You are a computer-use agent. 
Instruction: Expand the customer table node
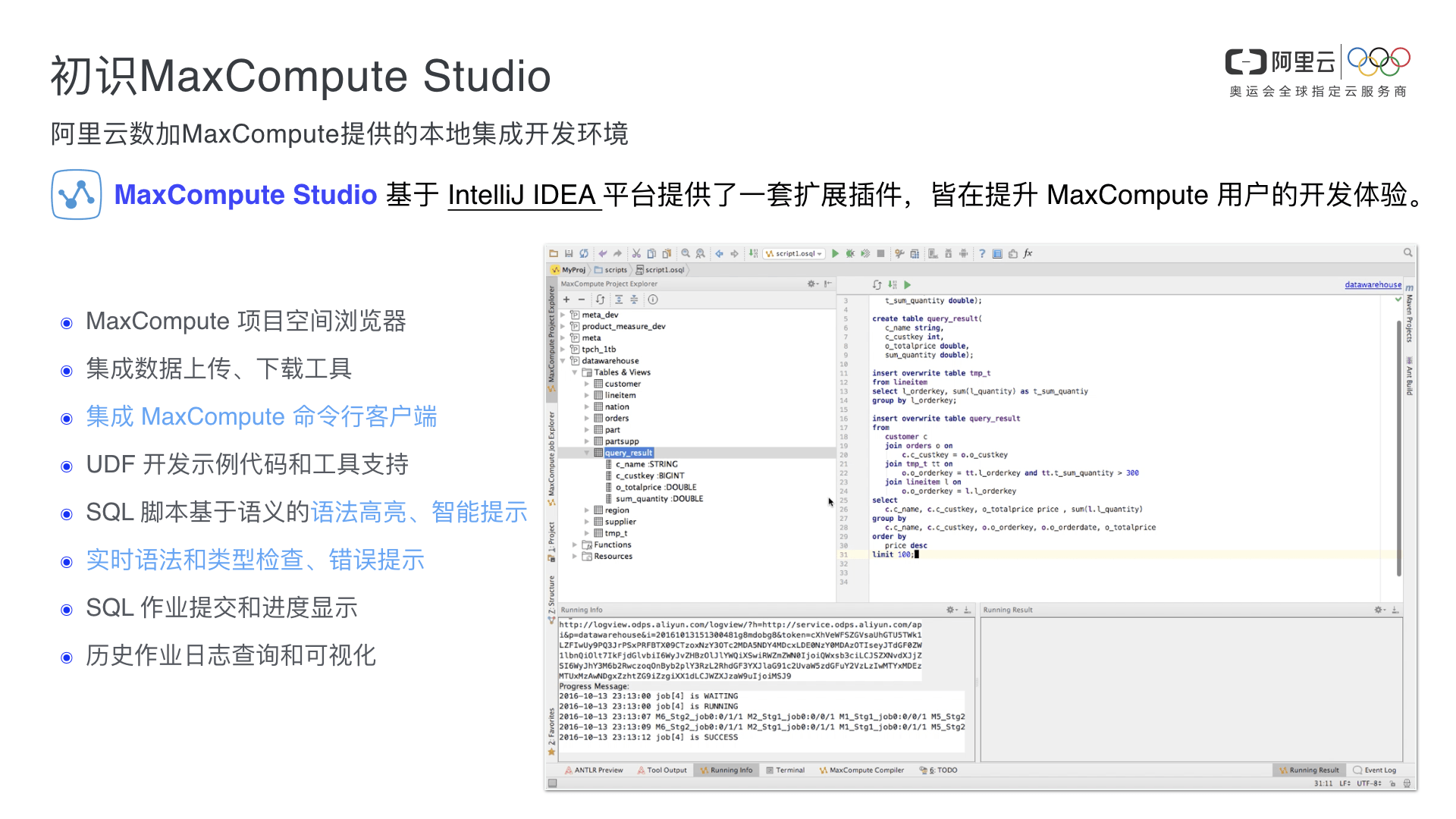pyautogui.click(x=587, y=384)
